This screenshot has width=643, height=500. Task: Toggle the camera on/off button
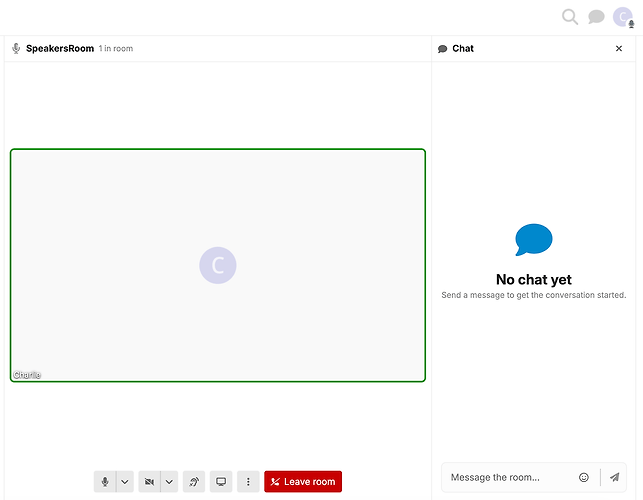tap(149, 482)
